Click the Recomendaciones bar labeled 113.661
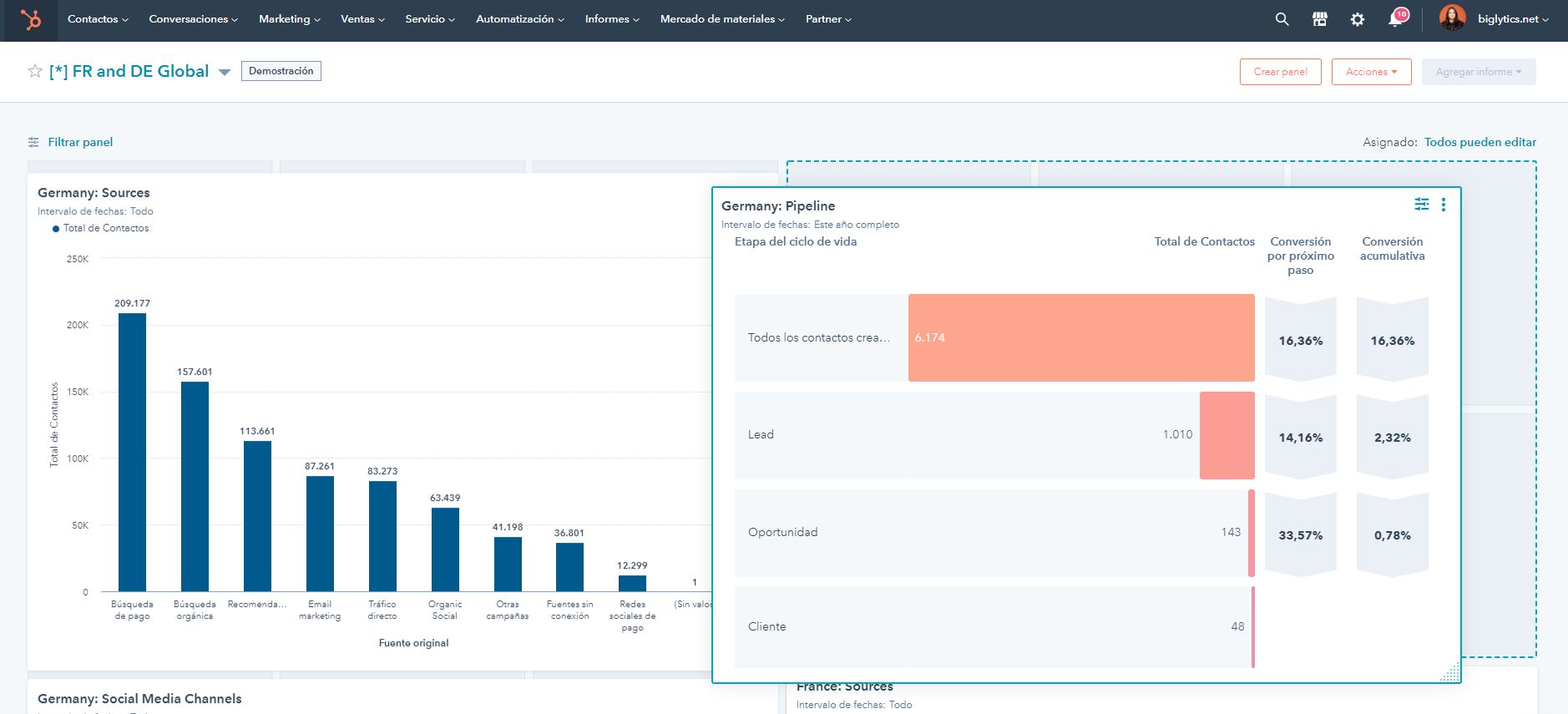The image size is (1568, 714). coord(257,516)
